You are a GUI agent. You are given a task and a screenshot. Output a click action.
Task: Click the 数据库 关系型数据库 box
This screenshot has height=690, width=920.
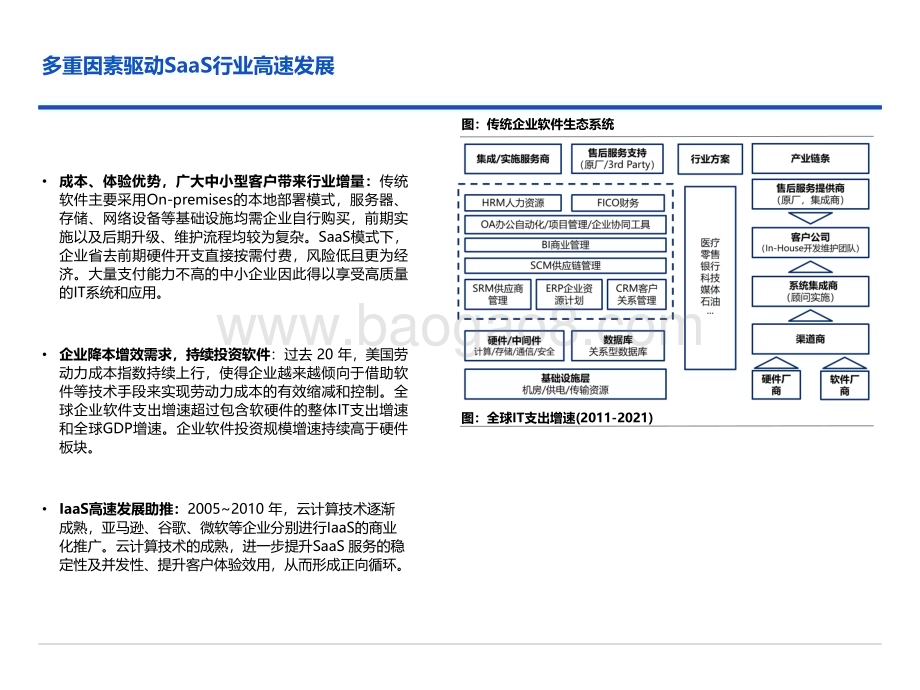click(x=618, y=346)
